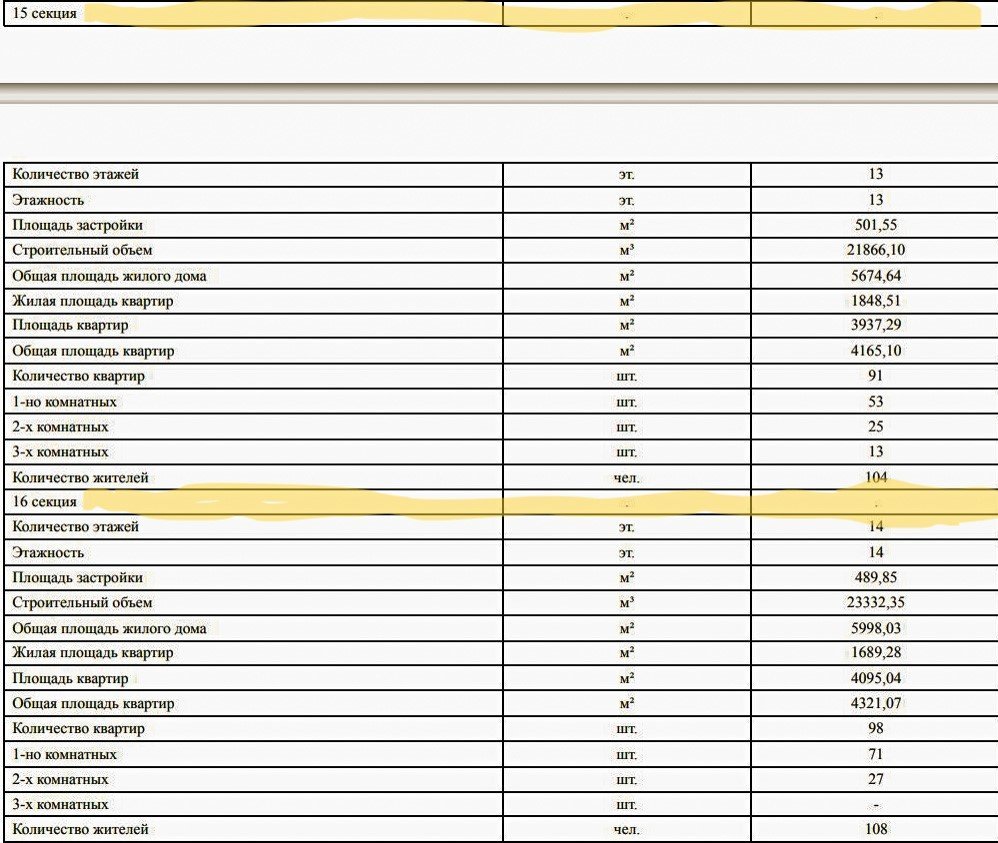The width and height of the screenshot is (998, 843).
Task: Click 'Жилая площадь квартир' label beside 1848,51
Action: click(x=93, y=301)
